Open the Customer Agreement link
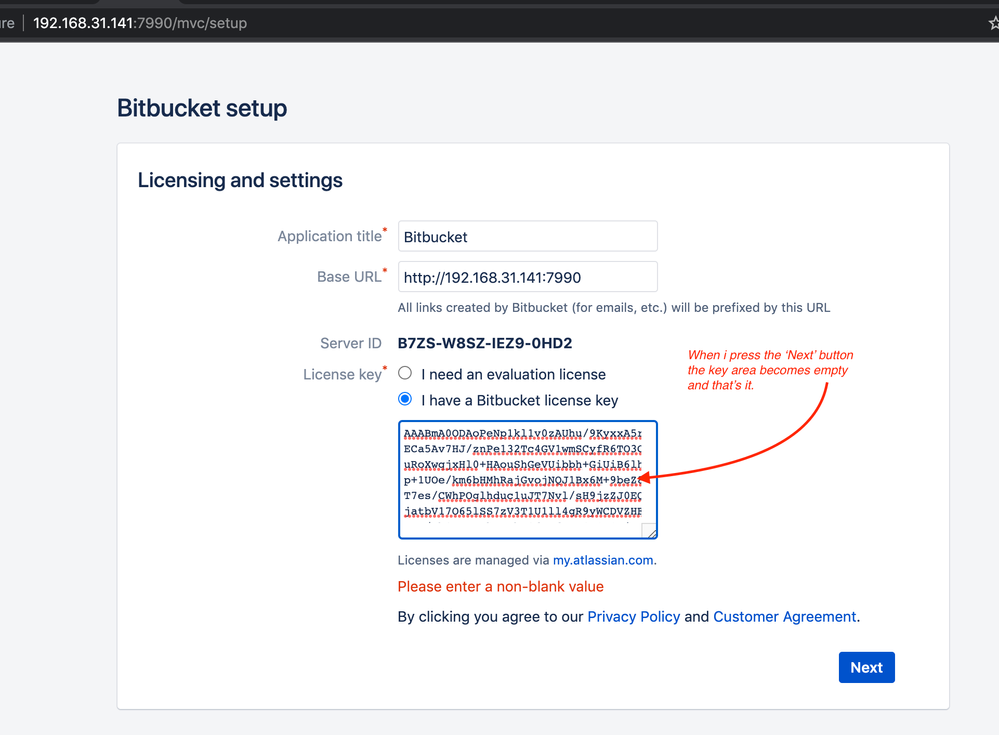Image resolution: width=999 pixels, height=735 pixels. click(784, 617)
